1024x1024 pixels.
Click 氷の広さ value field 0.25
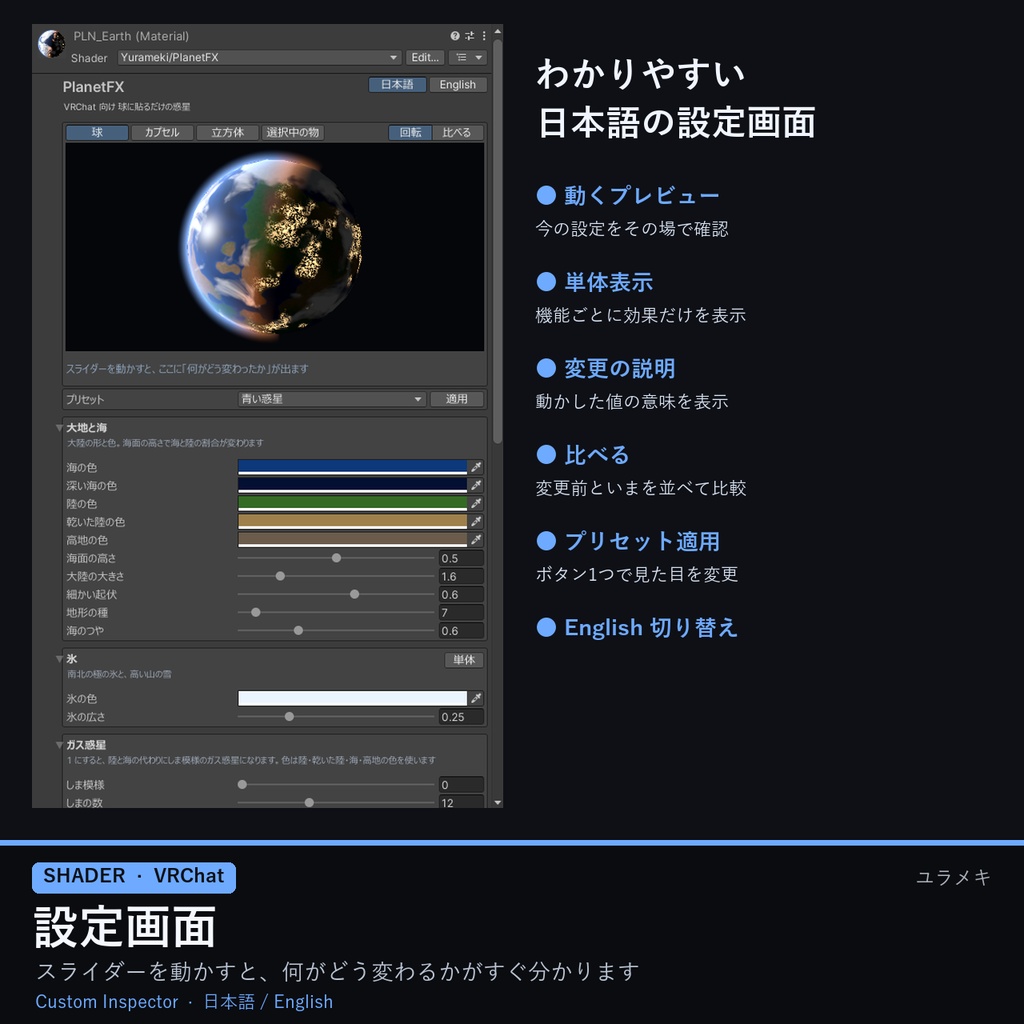point(461,716)
